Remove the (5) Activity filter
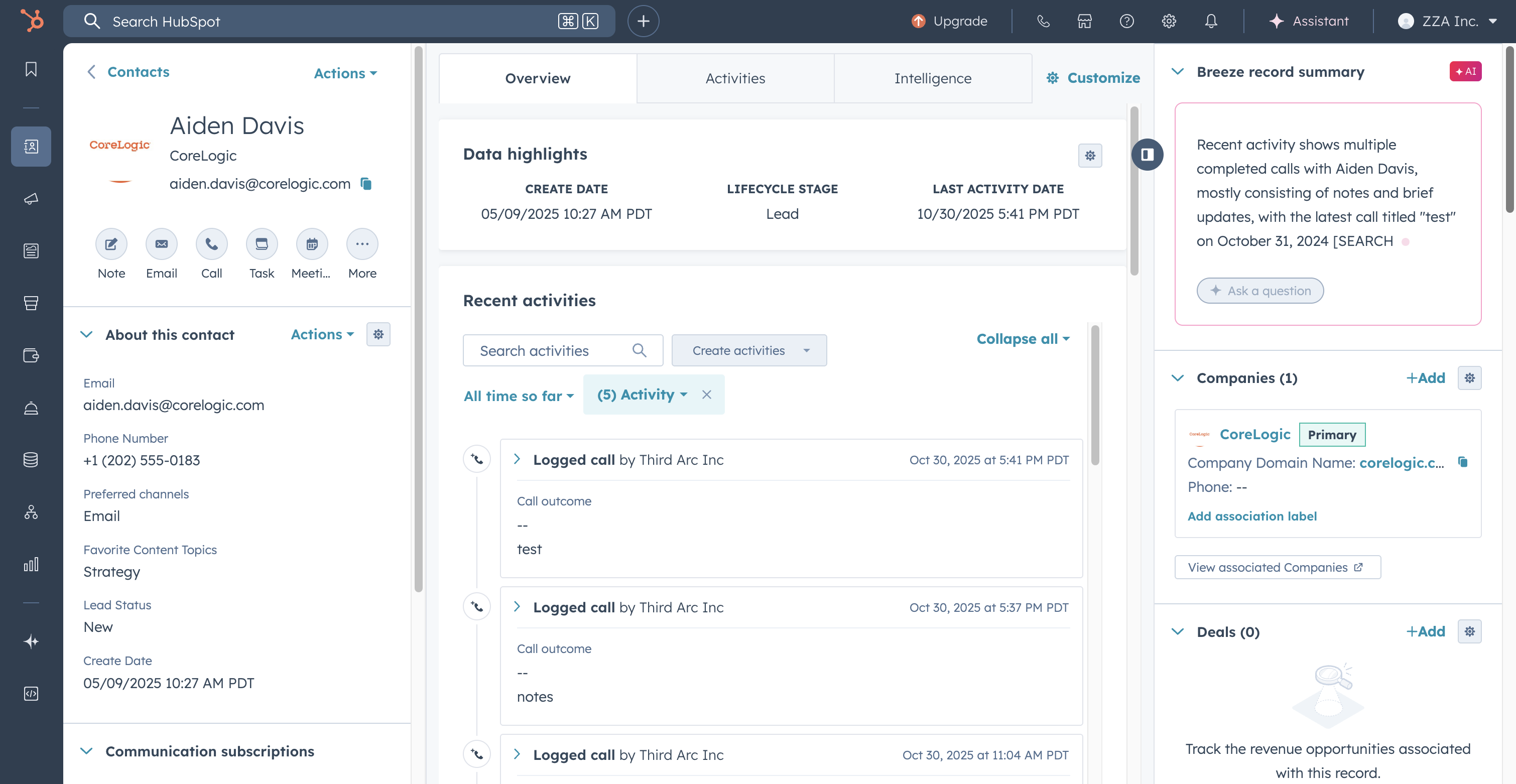Image resolution: width=1516 pixels, height=784 pixels. point(706,395)
